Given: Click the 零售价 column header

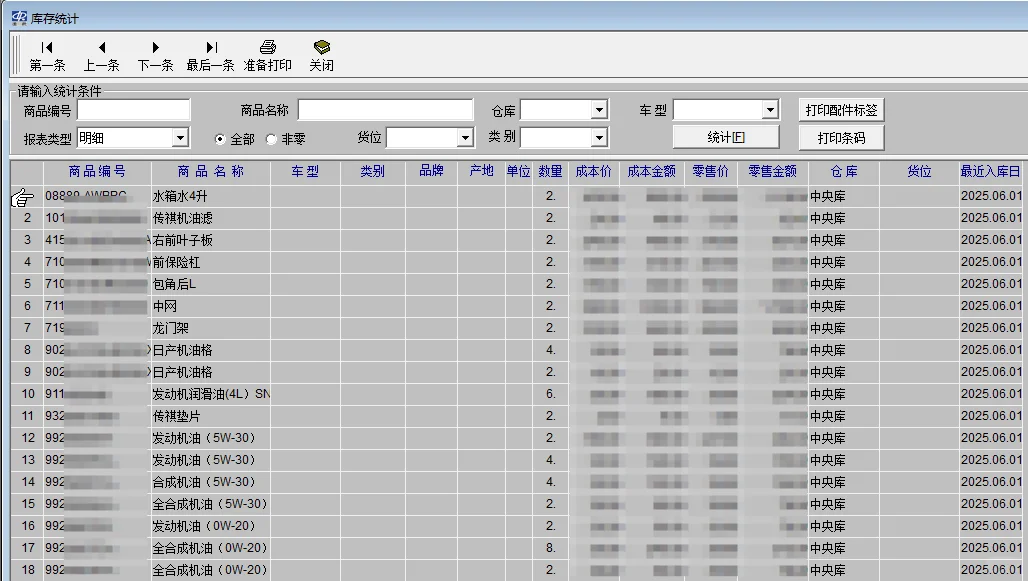Looking at the screenshot, I should point(710,172).
